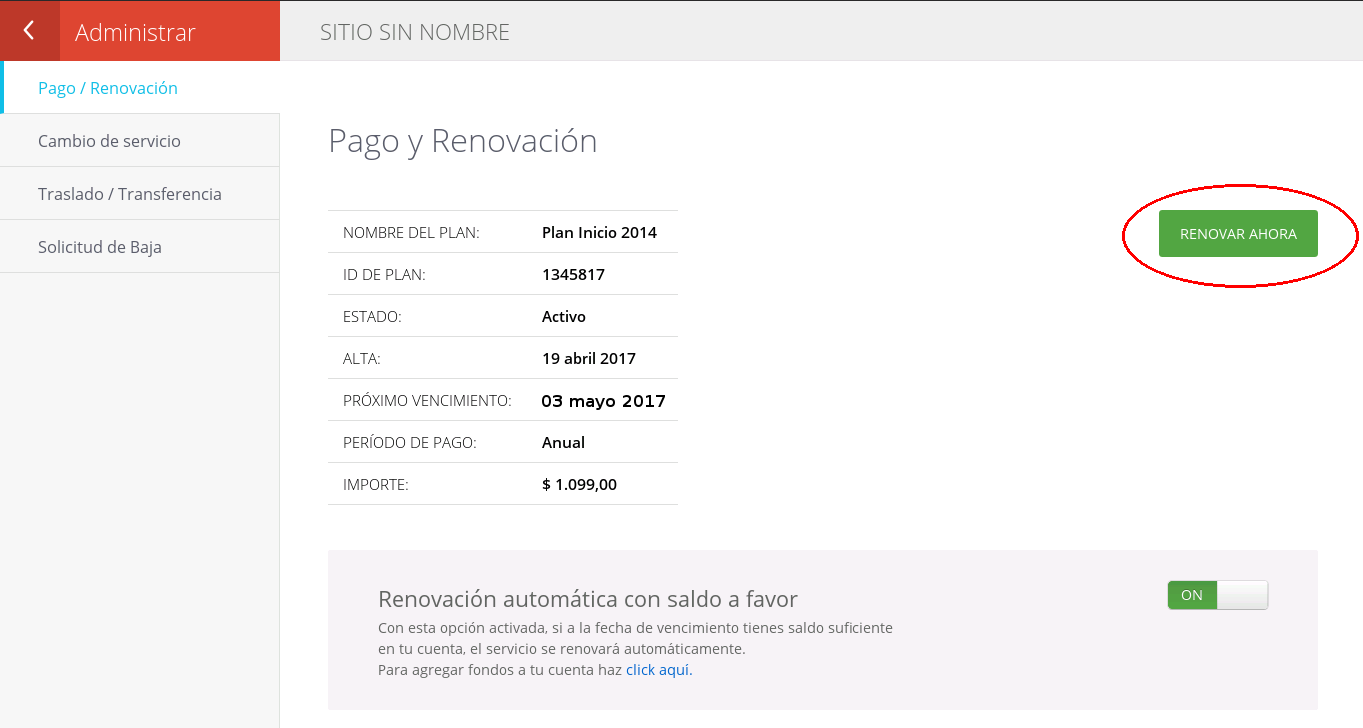Click the ESTADO label
This screenshot has width=1363, height=728.
click(x=372, y=317)
